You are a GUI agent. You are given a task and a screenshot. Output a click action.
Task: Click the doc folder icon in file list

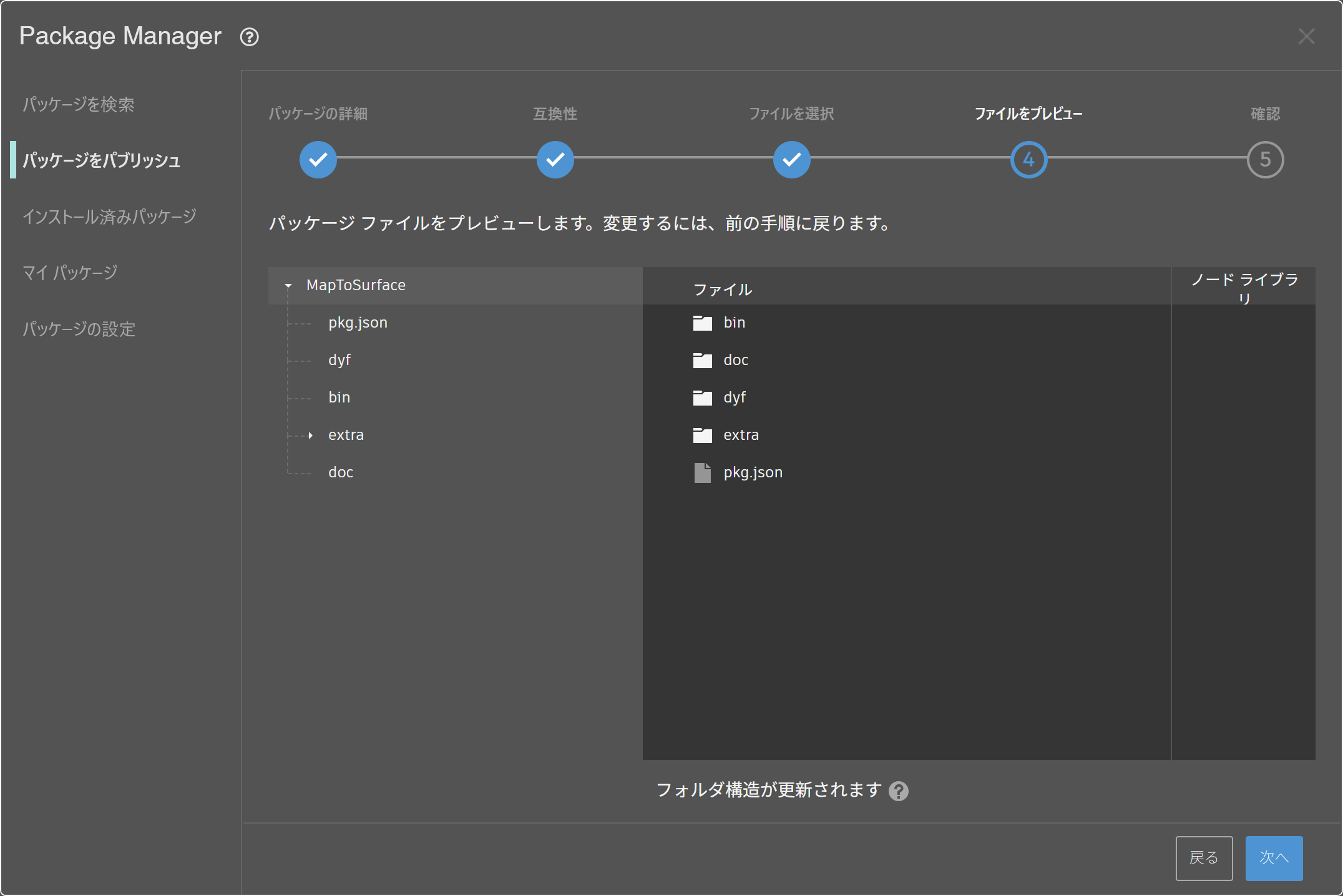pos(703,360)
